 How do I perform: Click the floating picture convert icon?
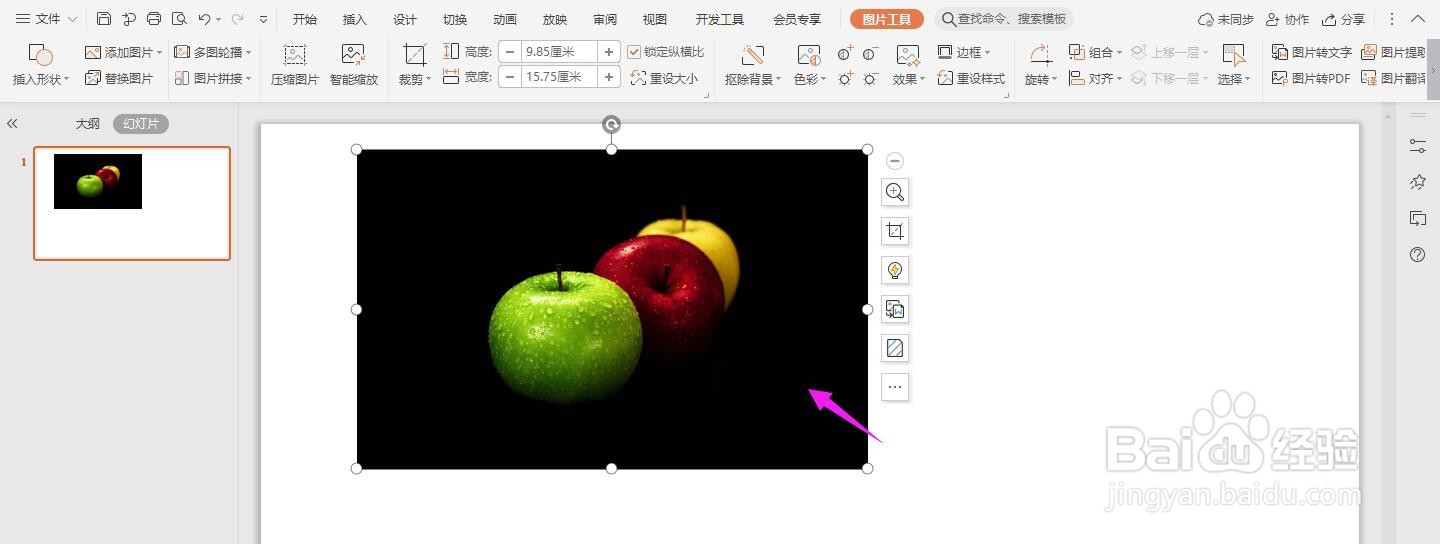click(x=895, y=309)
